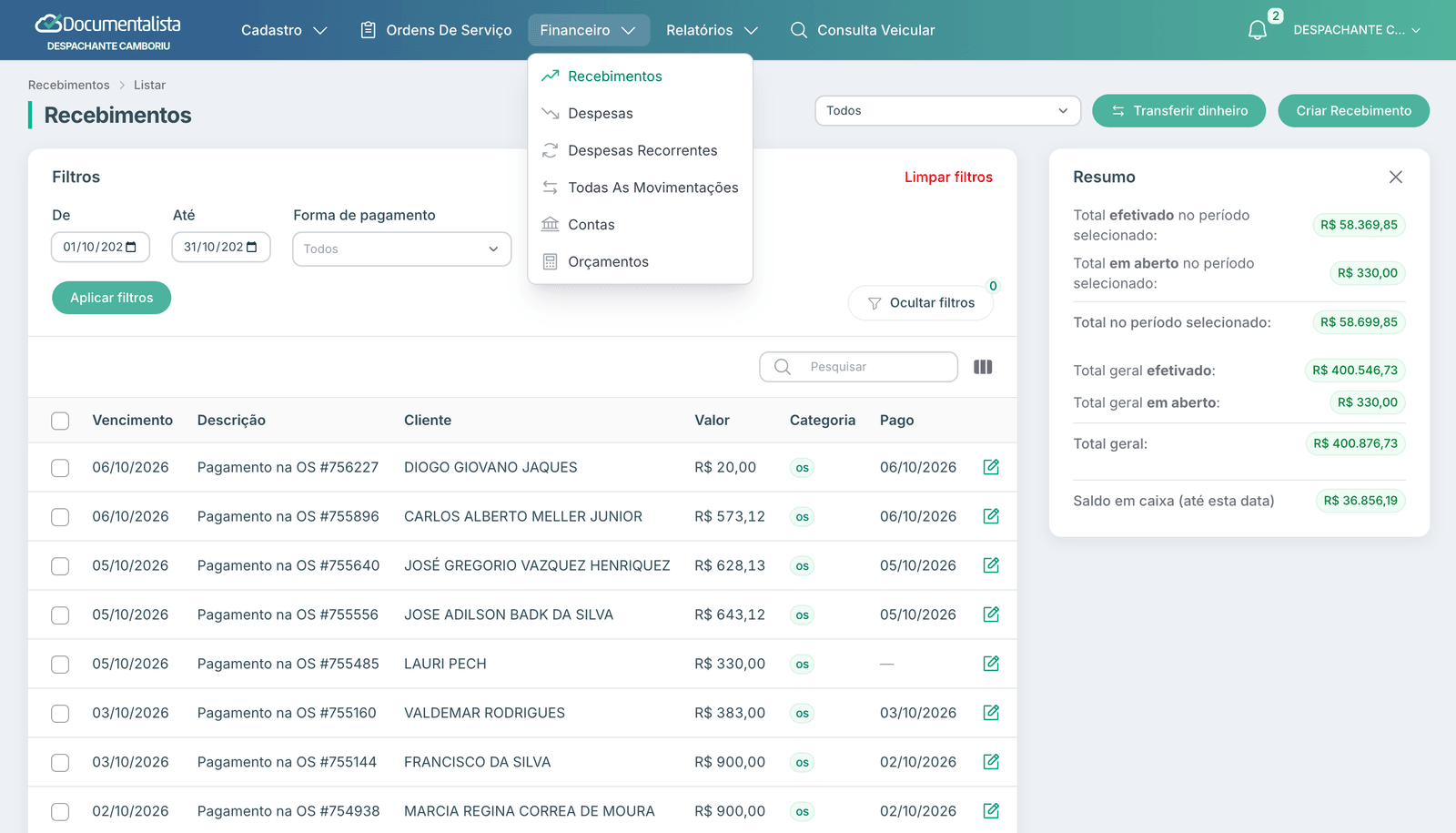Open Orçamentos from the Financeiro menu
Viewport: 1456px width, 833px height.
click(x=640, y=261)
